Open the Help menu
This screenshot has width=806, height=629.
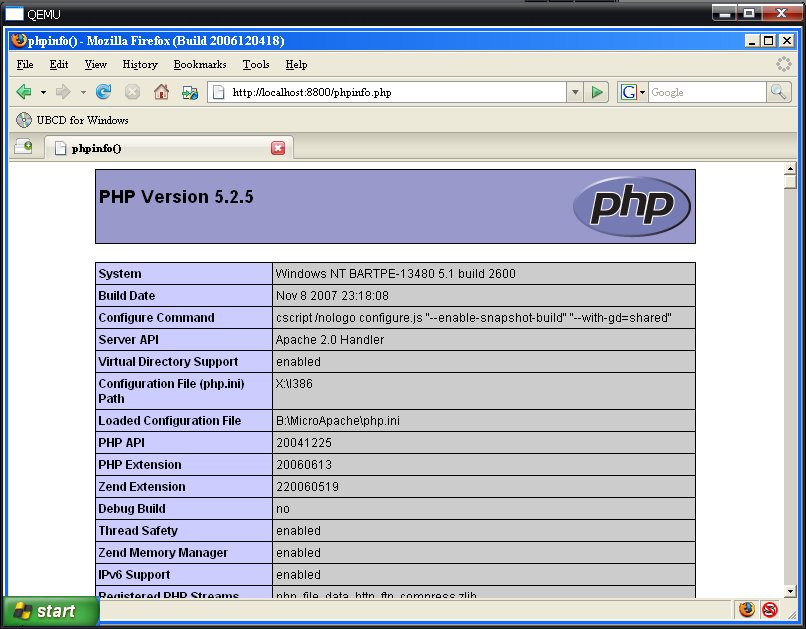296,64
